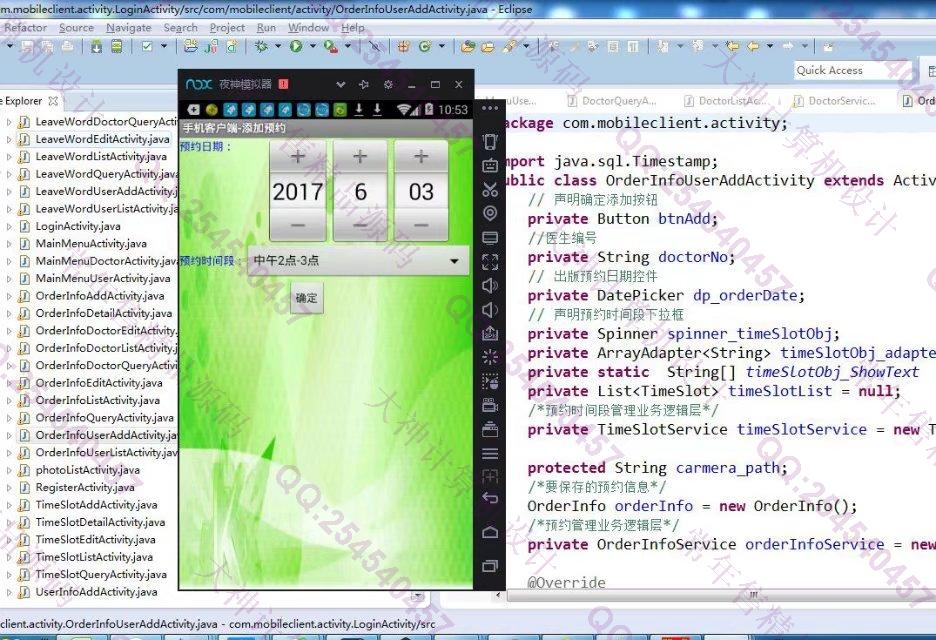Click the Nox sidebar three-dots more icon

[490, 109]
